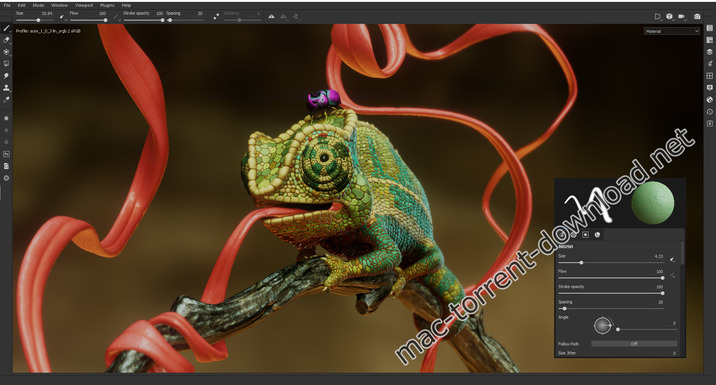Switch to material tab in brush panel
The image size is (716, 385).
[x=597, y=235]
